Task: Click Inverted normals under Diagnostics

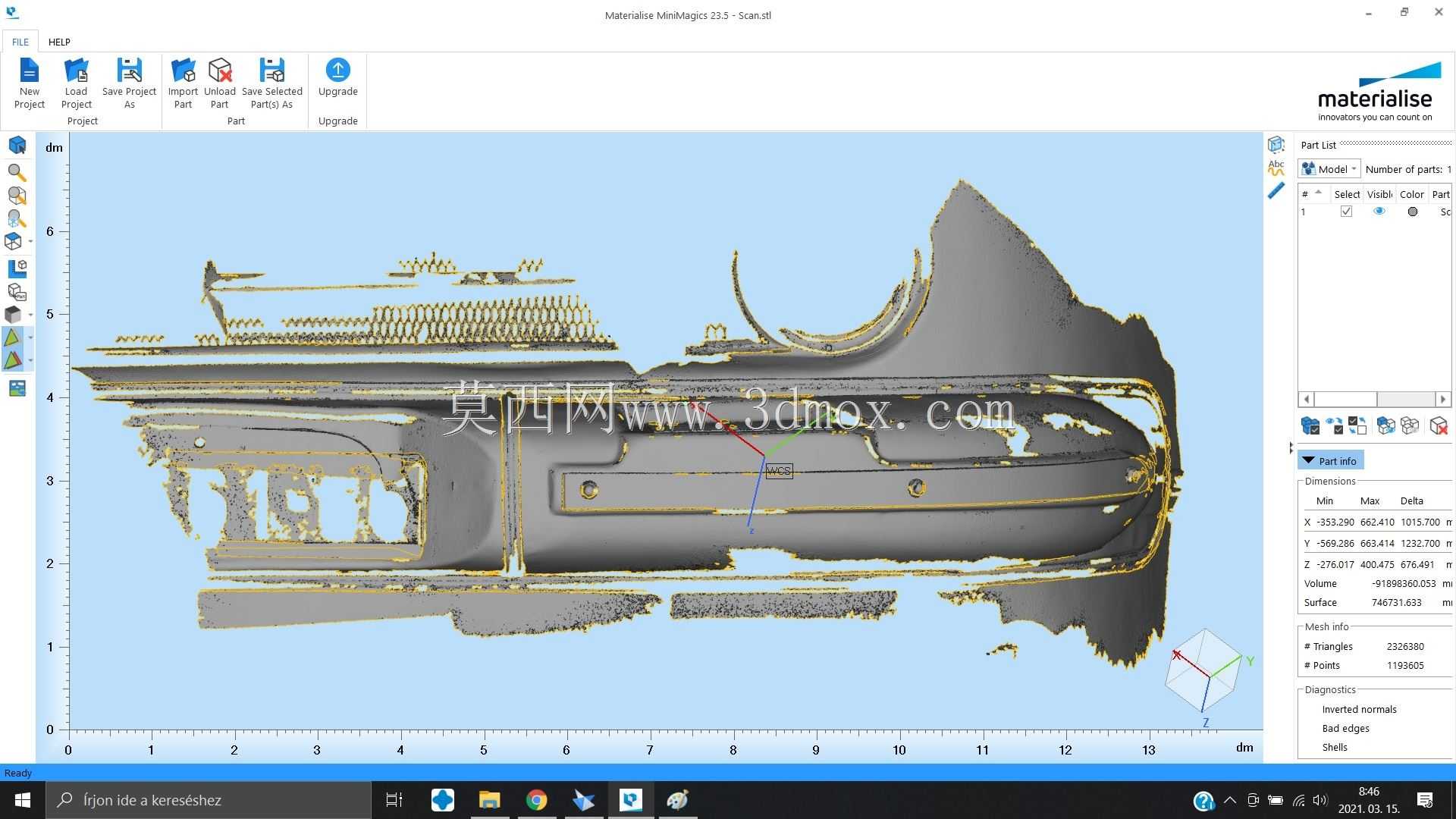Action: tap(1359, 709)
